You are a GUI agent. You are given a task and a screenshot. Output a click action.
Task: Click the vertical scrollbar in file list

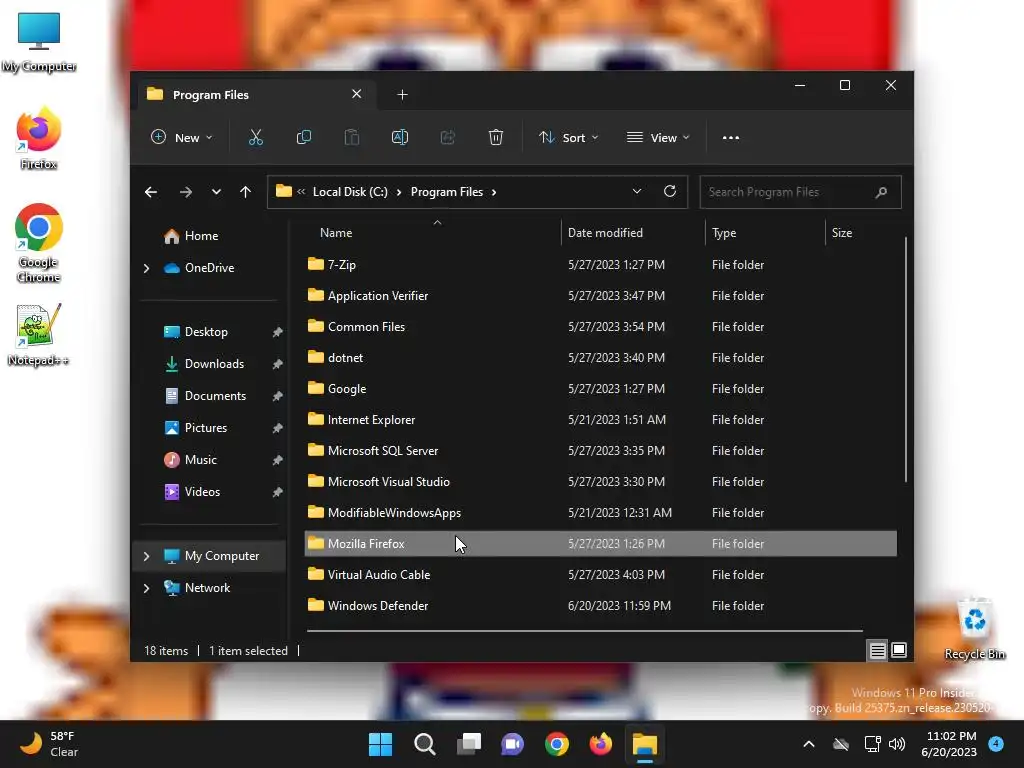[905, 359]
